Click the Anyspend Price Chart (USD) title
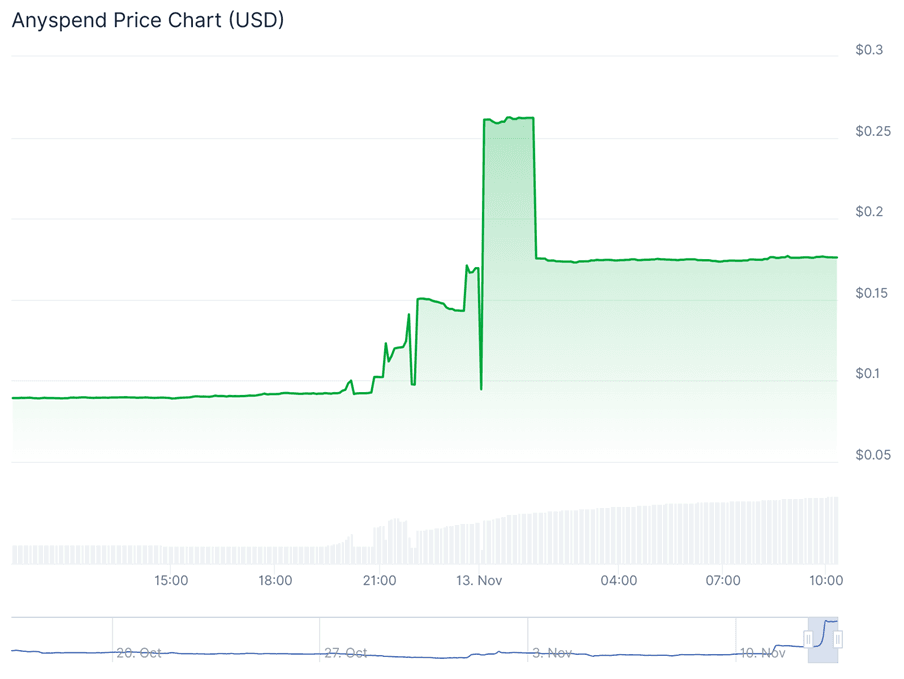This screenshot has height=679, width=904. click(148, 20)
